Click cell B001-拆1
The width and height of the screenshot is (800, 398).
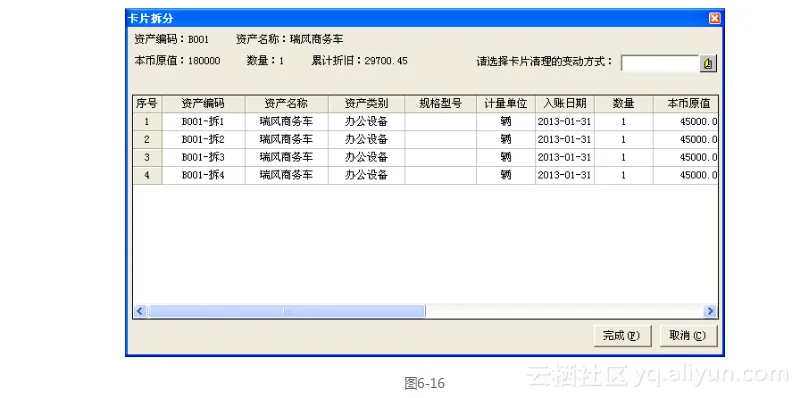[x=204, y=122]
